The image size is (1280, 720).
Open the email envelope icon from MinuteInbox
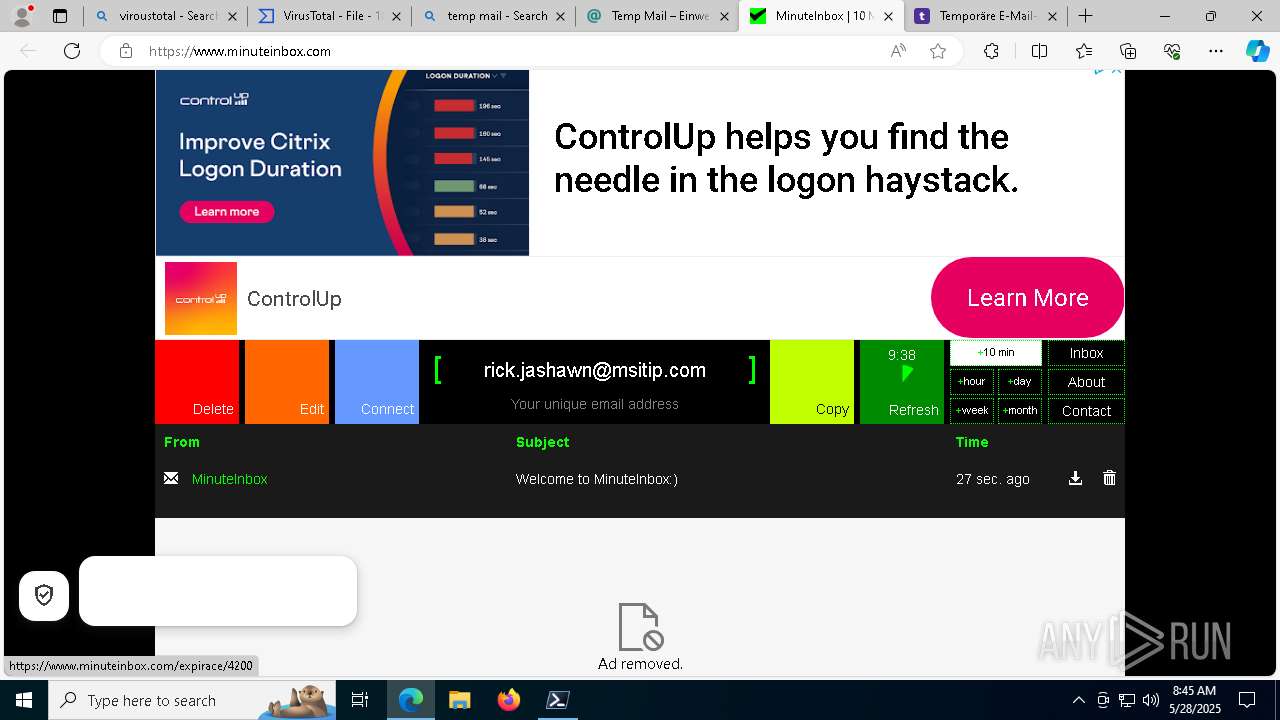pyautogui.click(x=171, y=478)
